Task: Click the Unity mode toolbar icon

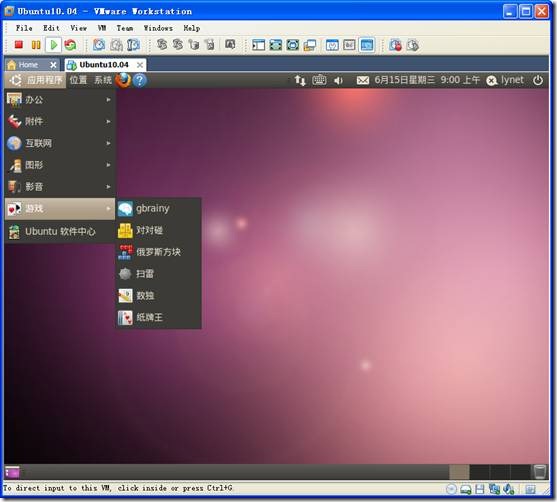Action: [309, 45]
